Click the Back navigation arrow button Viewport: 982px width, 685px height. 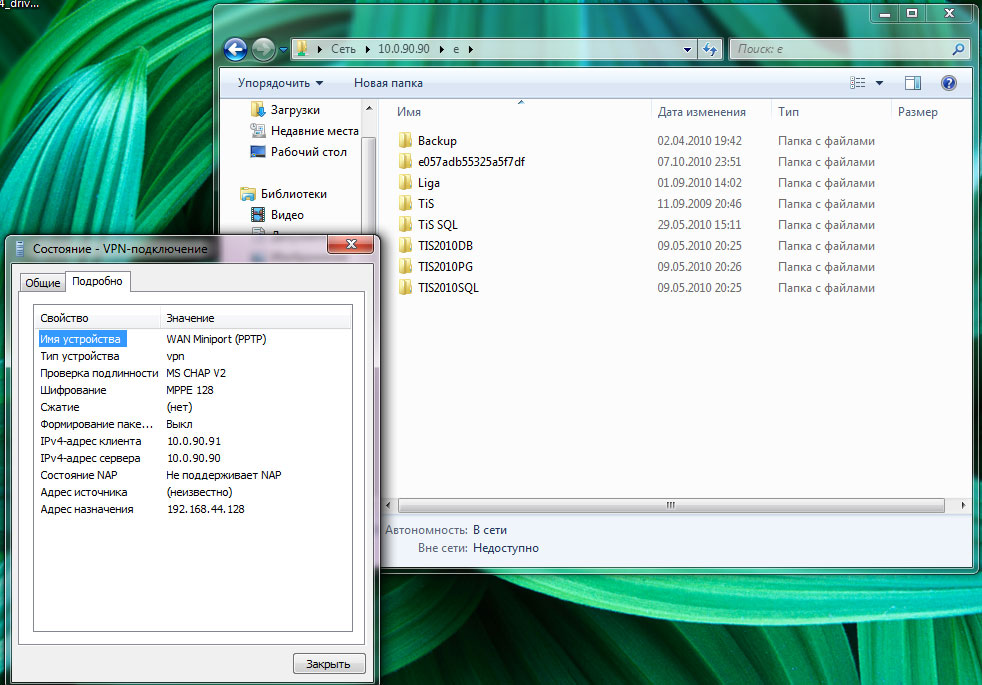point(235,49)
